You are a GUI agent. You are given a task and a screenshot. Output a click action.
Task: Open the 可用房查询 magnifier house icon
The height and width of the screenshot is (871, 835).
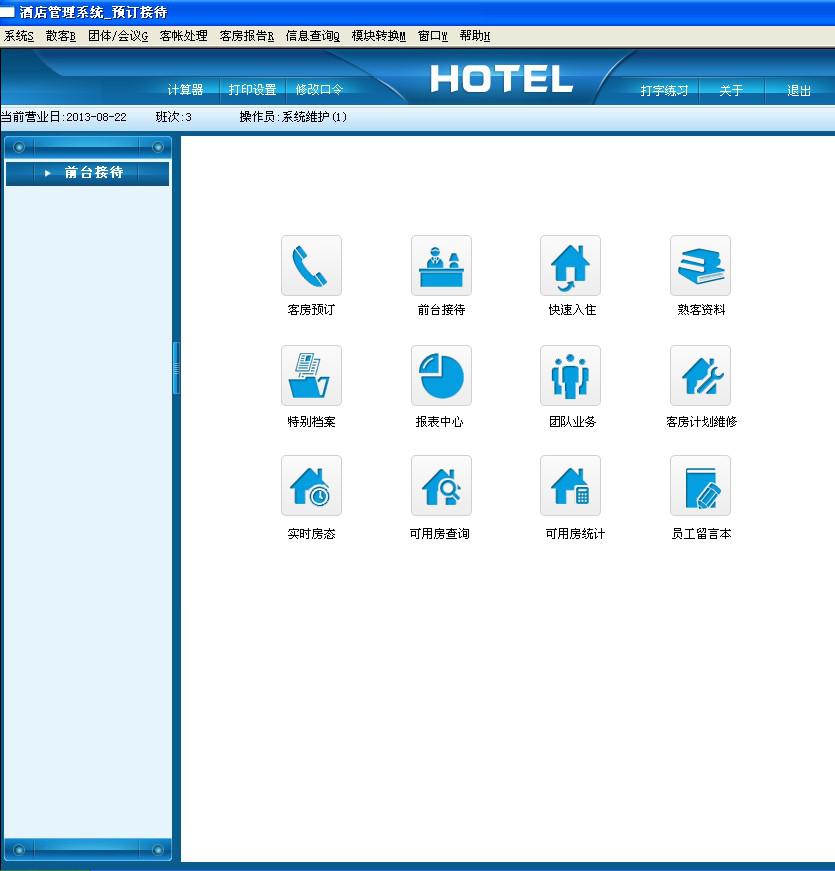(x=441, y=485)
